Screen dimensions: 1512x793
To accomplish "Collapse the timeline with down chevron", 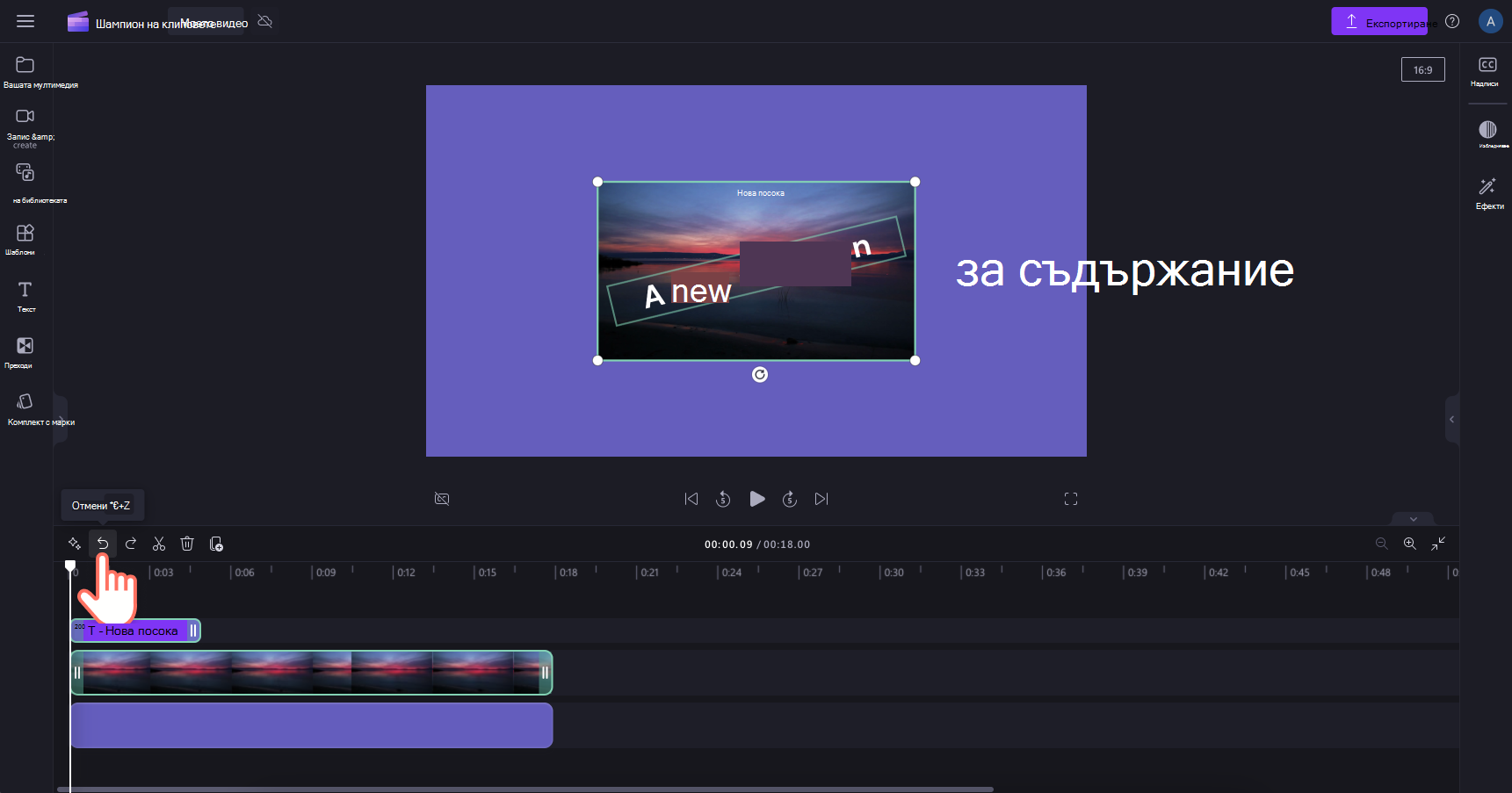I will coord(1413,518).
